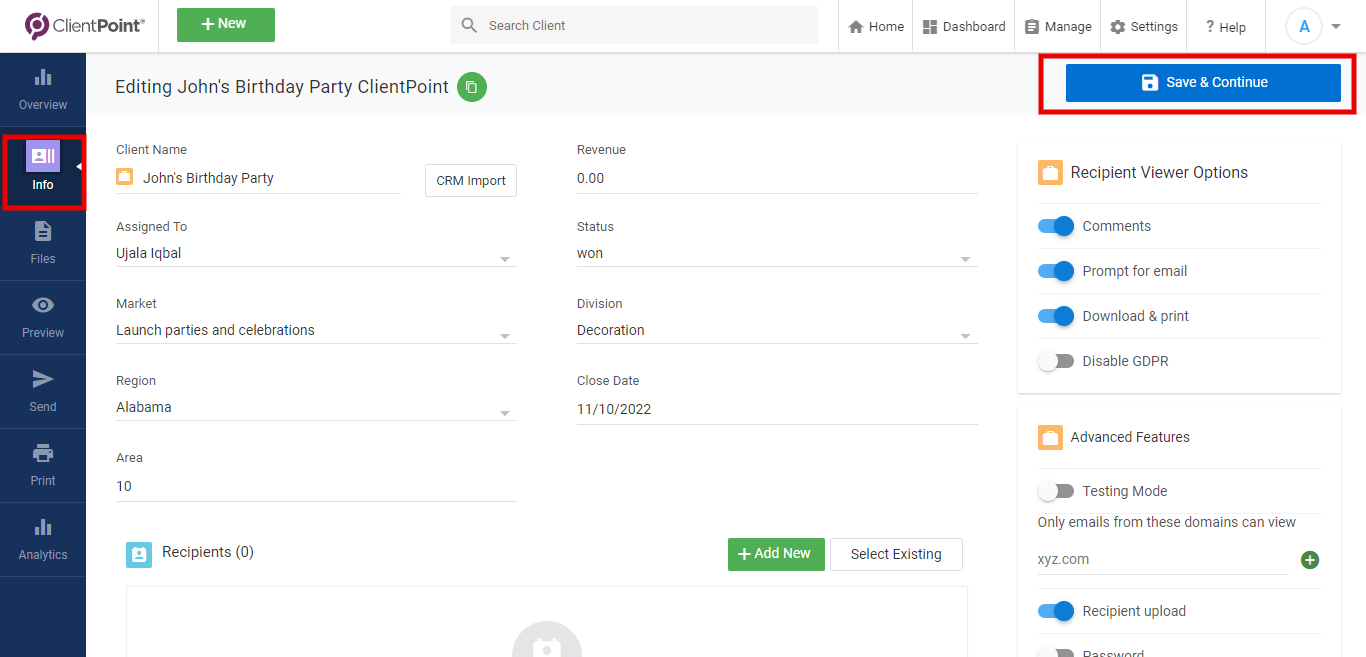Enable Testing Mode
The image size is (1366, 657).
(x=1056, y=491)
